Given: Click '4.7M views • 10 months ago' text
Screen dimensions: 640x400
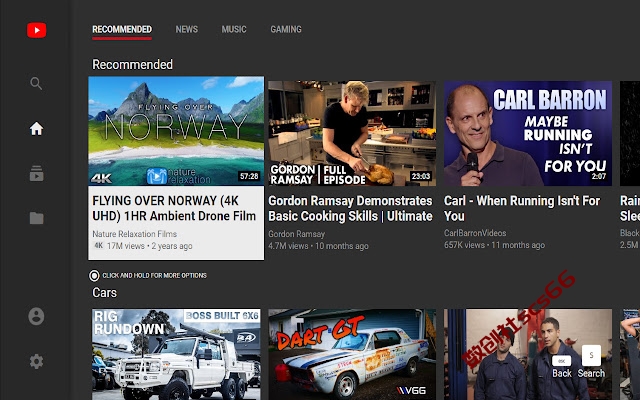Looking at the screenshot, I should click(318, 246).
